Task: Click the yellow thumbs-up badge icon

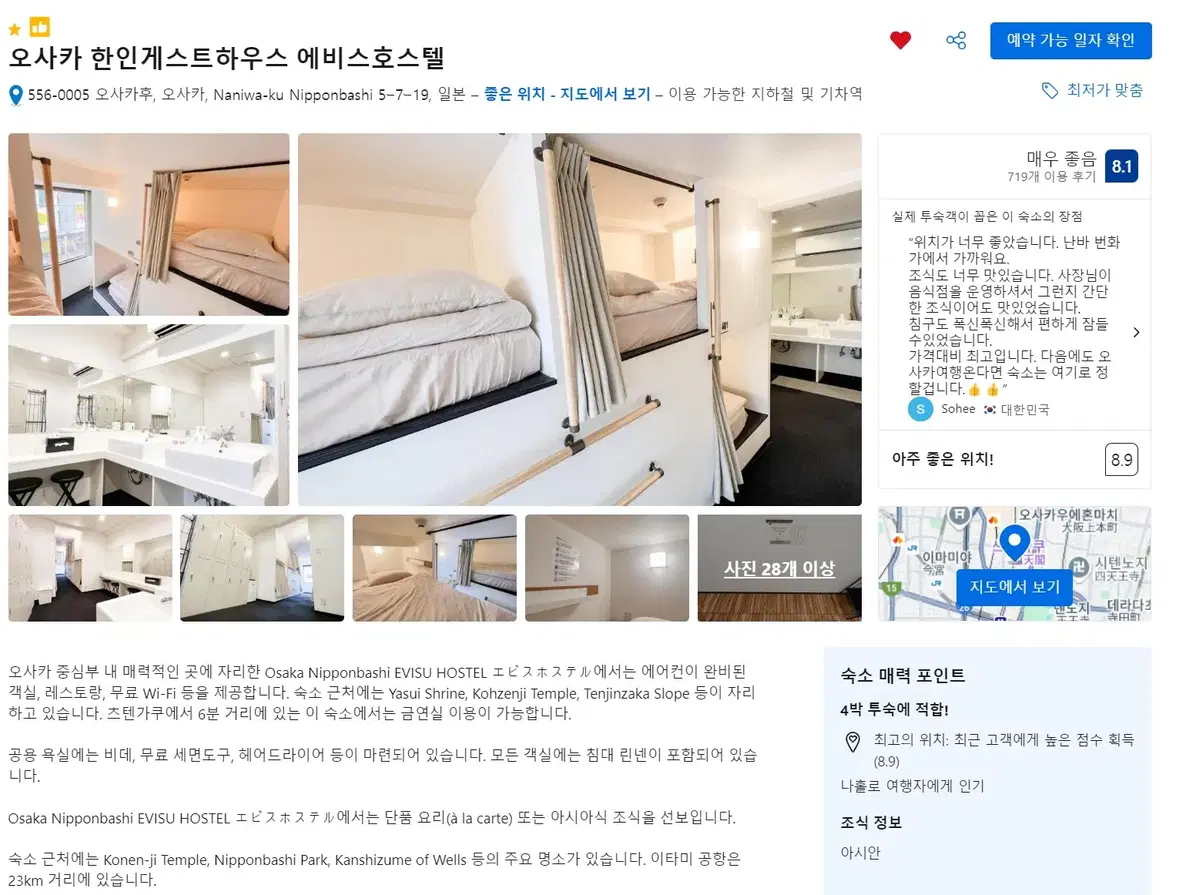Action: [x=40, y=28]
